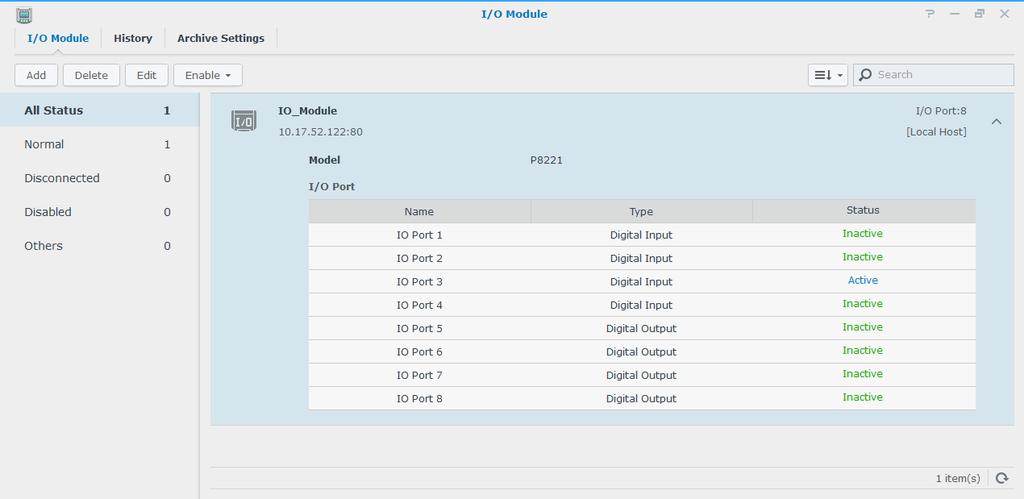The height and width of the screenshot is (499, 1024).
Task: Click the Edit button
Action: 146,75
